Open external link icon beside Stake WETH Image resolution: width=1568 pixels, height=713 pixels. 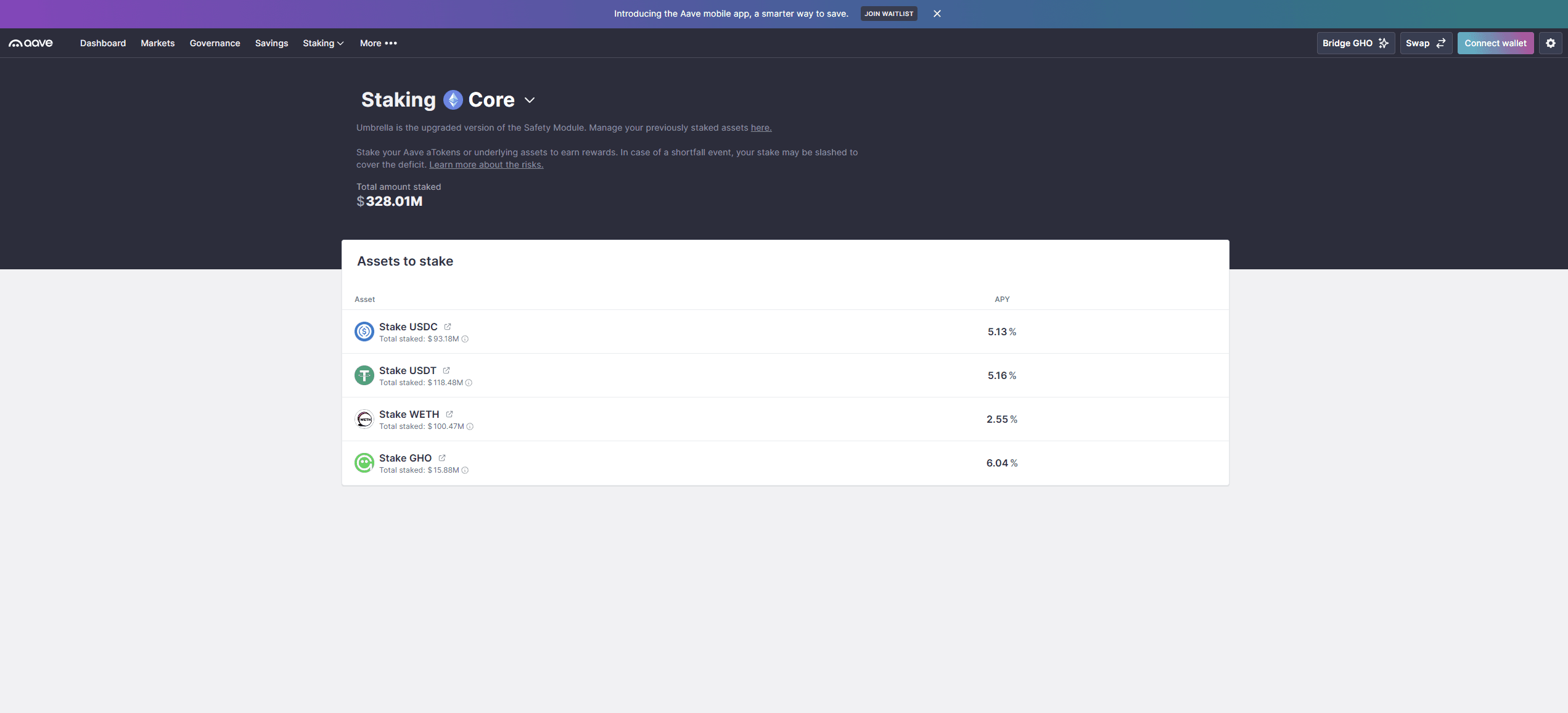(x=449, y=414)
